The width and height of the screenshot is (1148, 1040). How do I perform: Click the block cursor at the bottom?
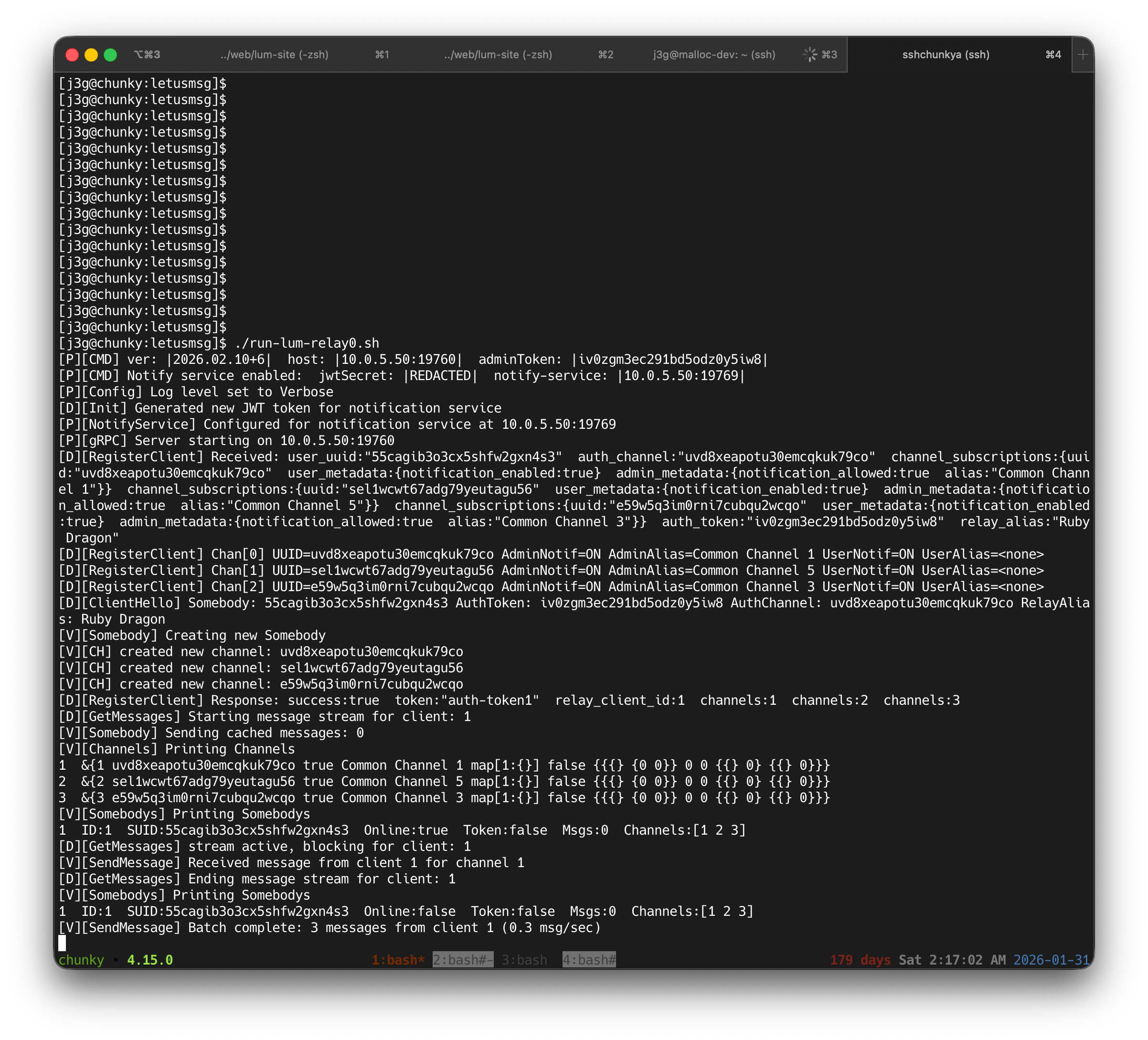(x=62, y=943)
